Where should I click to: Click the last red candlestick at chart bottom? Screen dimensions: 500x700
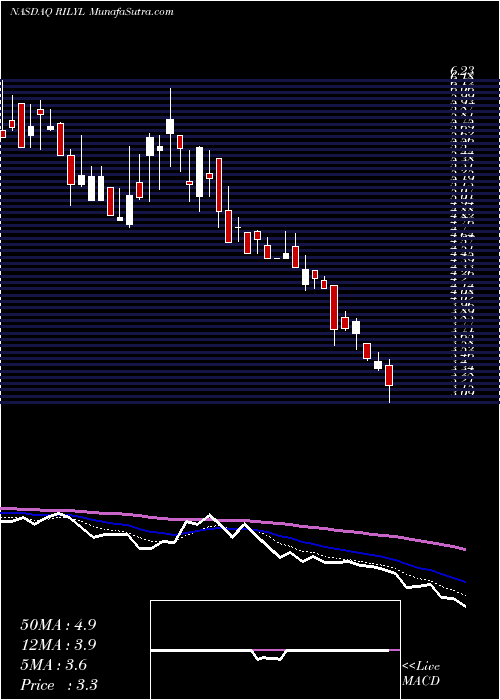coord(389,375)
